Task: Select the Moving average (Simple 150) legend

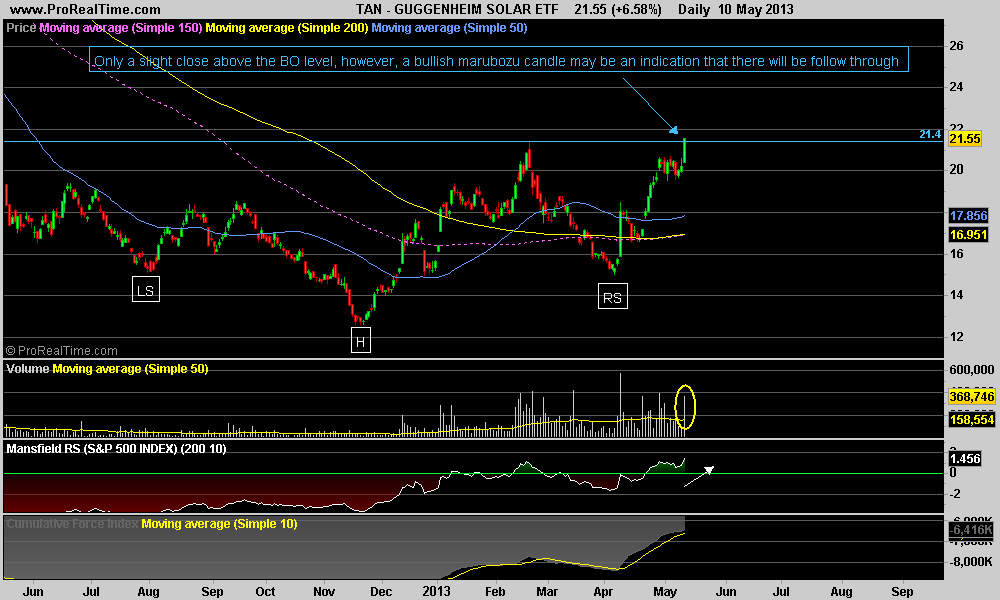Action: (x=121, y=28)
